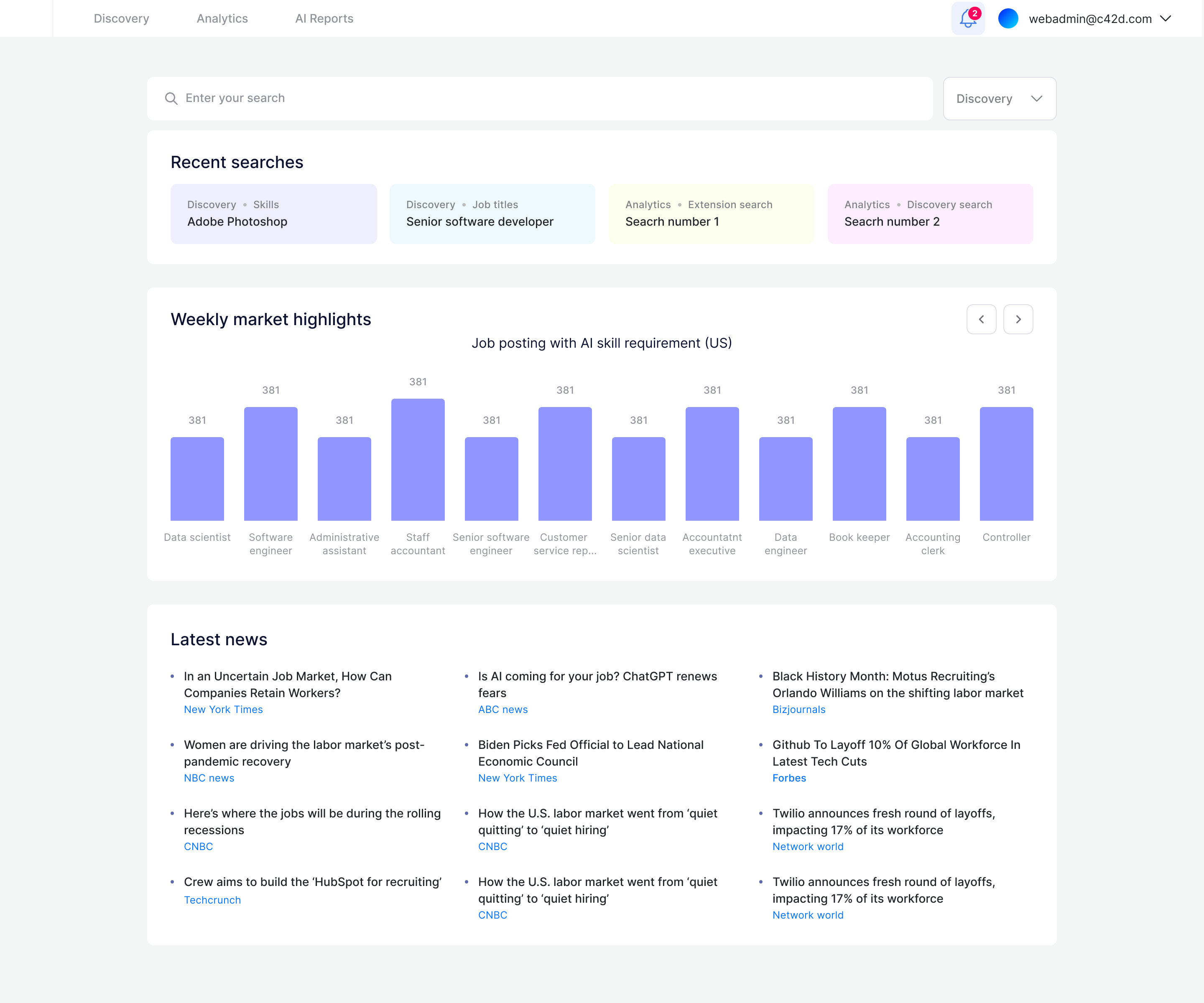Open Crew HubSpot for recruiting article
Image resolution: width=1204 pixels, height=1003 pixels.
312,881
